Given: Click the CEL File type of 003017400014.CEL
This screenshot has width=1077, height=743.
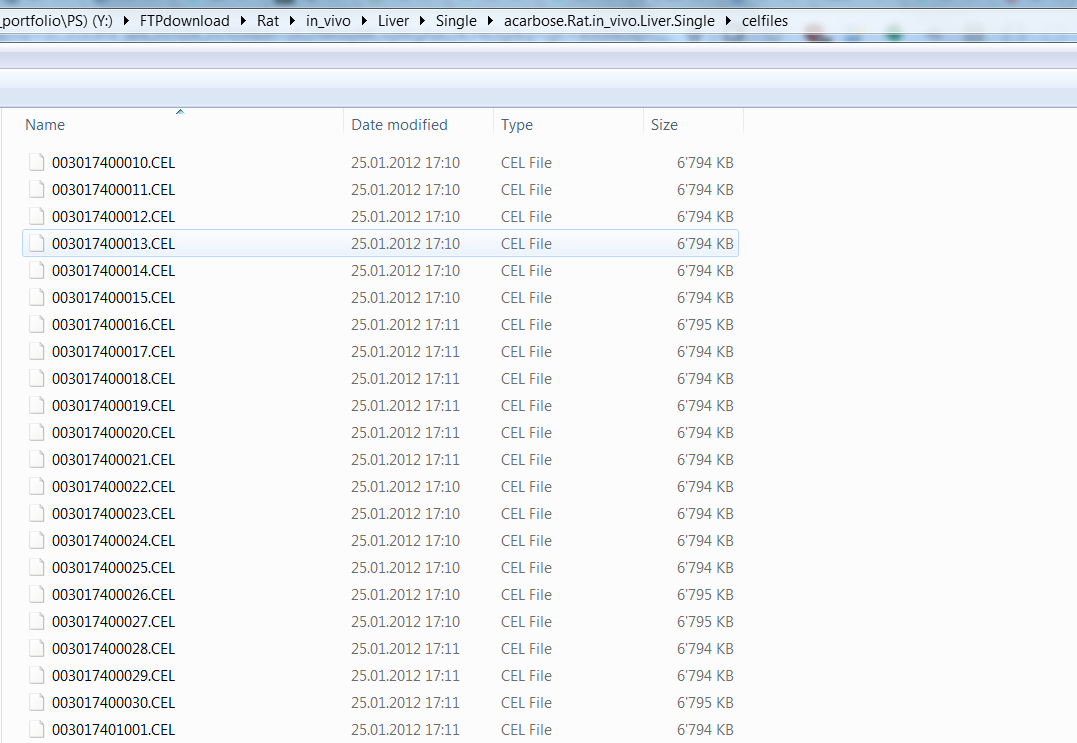Looking at the screenshot, I should (526, 271).
